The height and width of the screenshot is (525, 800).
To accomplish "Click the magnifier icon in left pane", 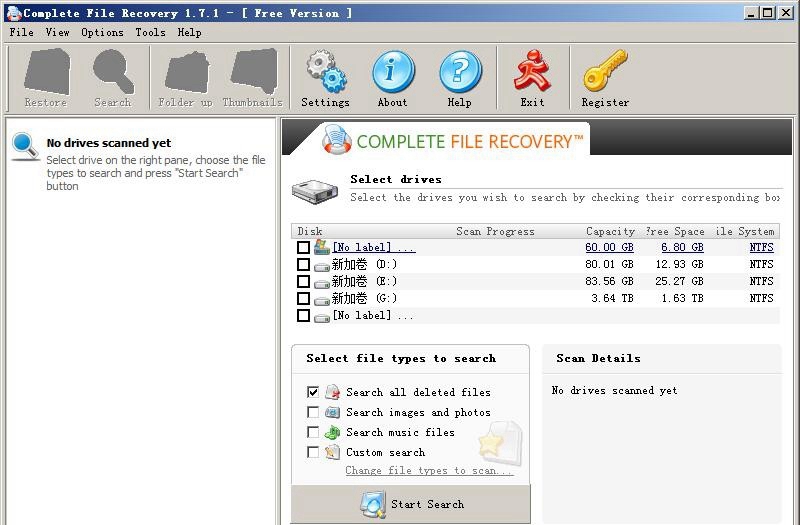I will coord(24,146).
